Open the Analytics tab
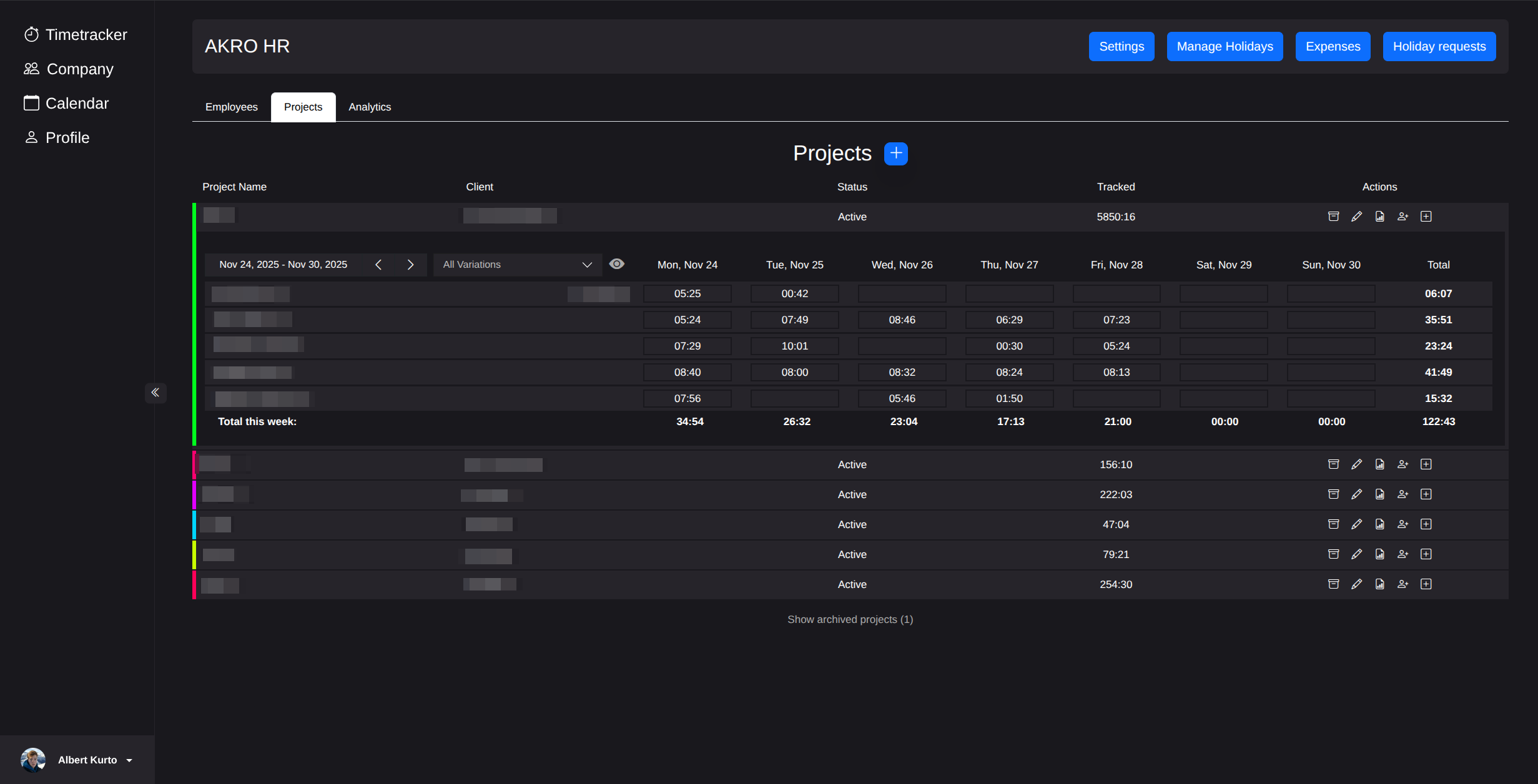 pos(369,107)
